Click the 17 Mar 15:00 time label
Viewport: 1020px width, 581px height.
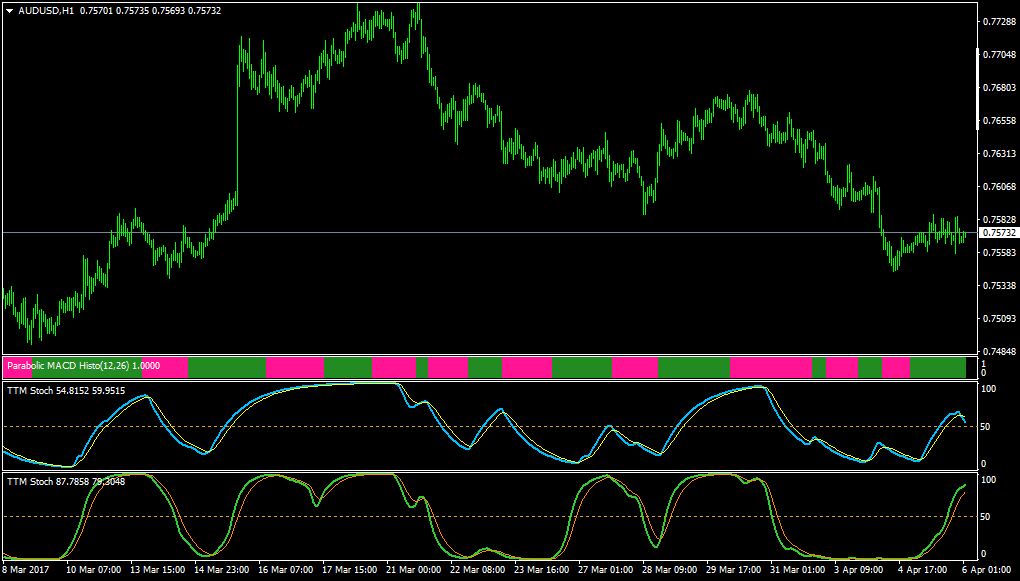pyautogui.click(x=350, y=569)
